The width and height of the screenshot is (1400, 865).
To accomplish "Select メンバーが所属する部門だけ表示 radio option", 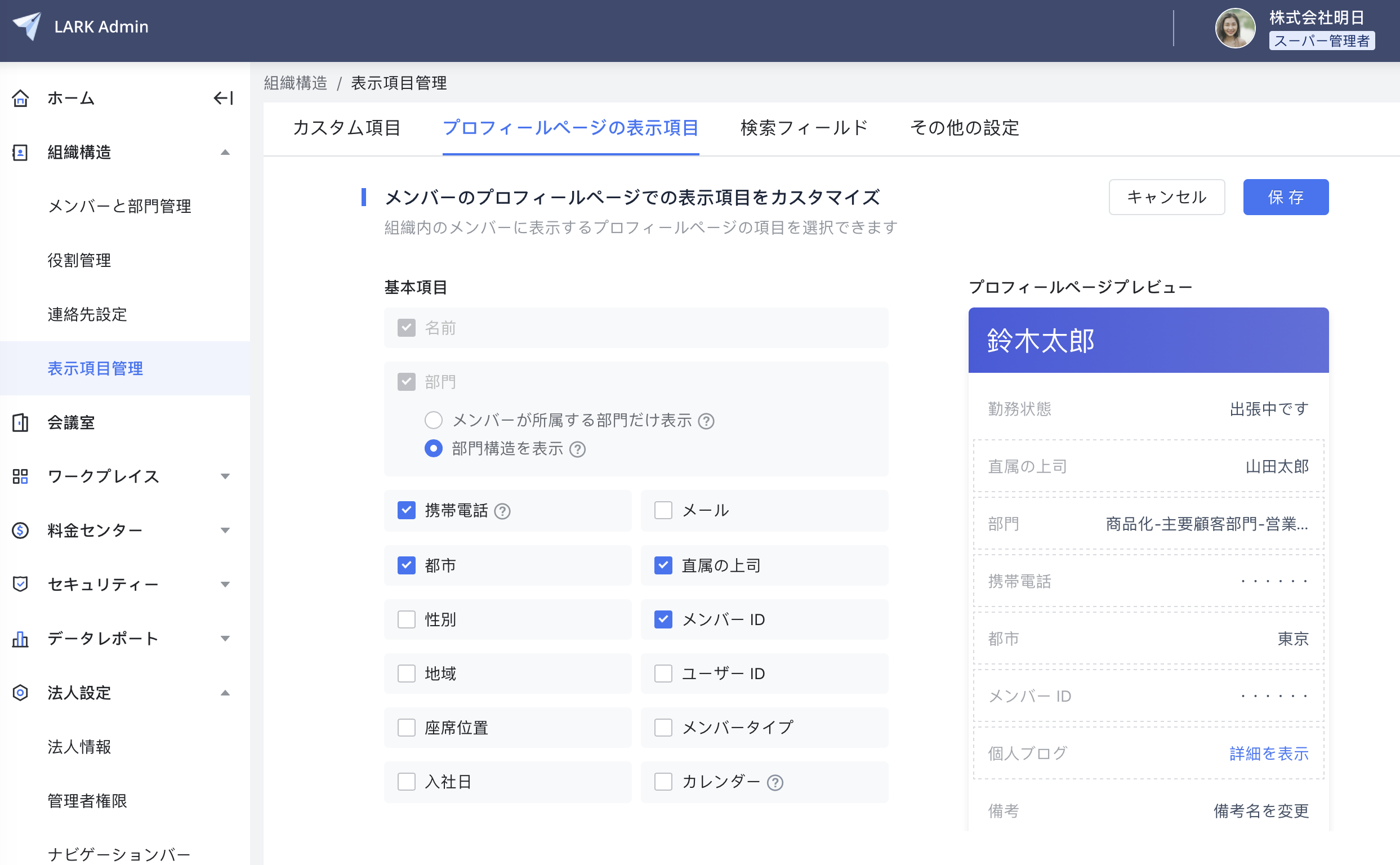I will [x=434, y=421].
